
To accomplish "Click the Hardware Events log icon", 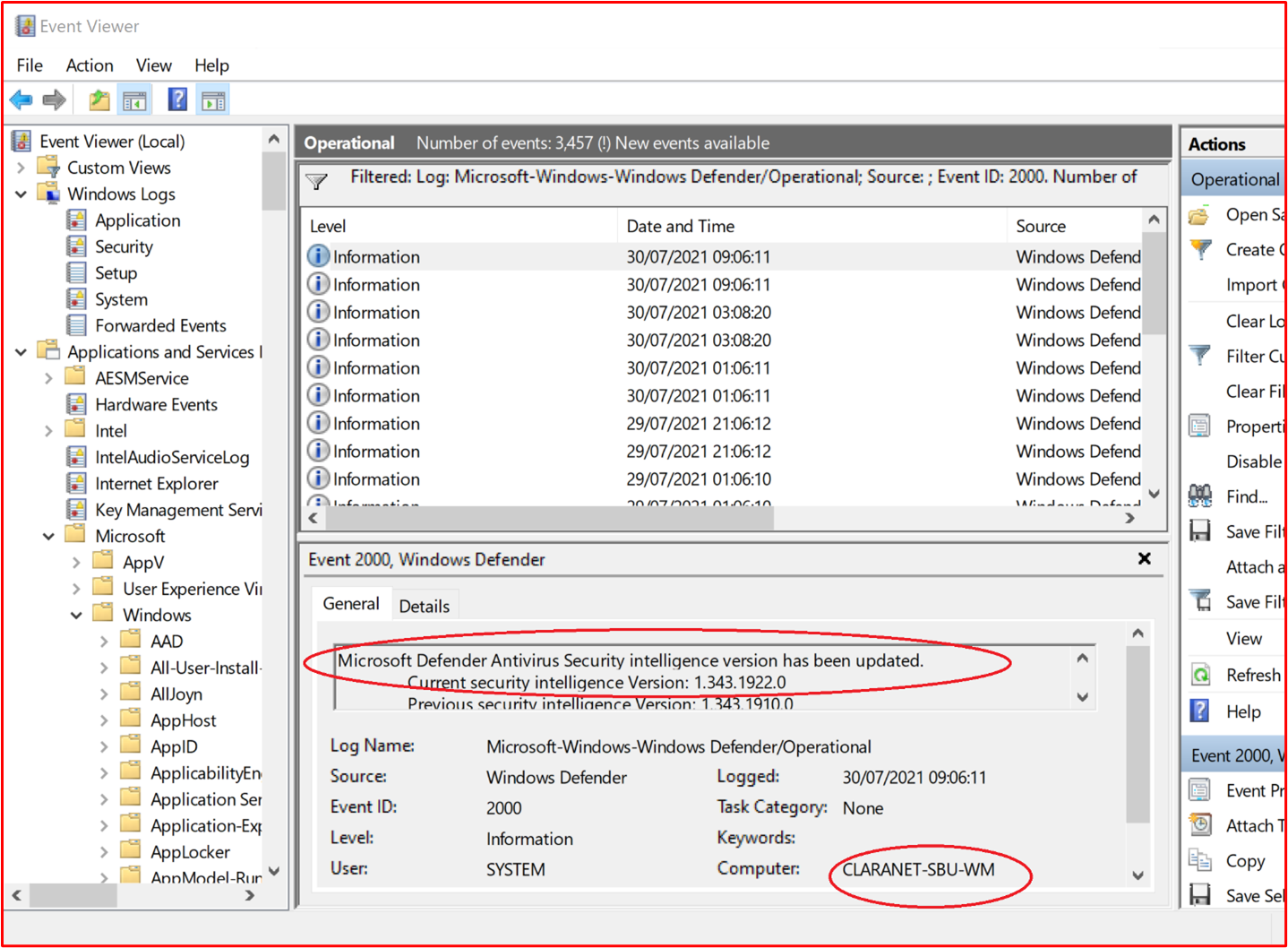I will click(x=77, y=404).
